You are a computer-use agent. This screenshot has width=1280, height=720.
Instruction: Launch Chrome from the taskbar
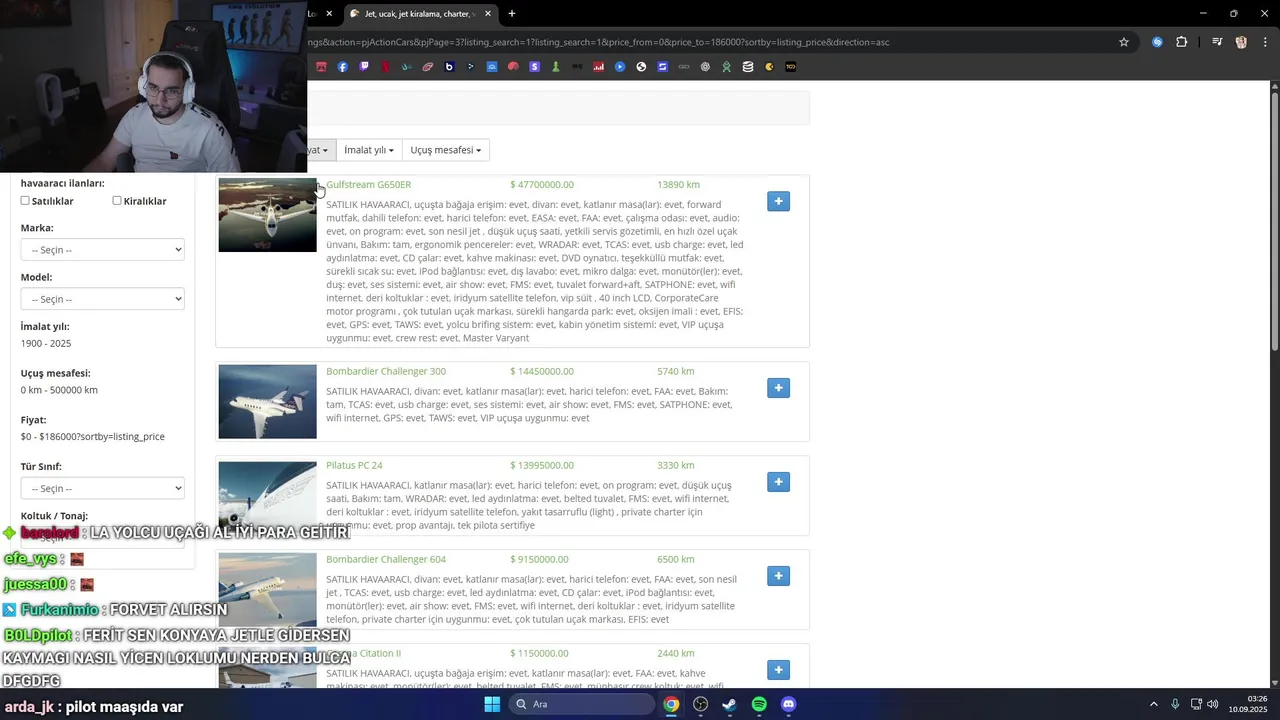(671, 704)
